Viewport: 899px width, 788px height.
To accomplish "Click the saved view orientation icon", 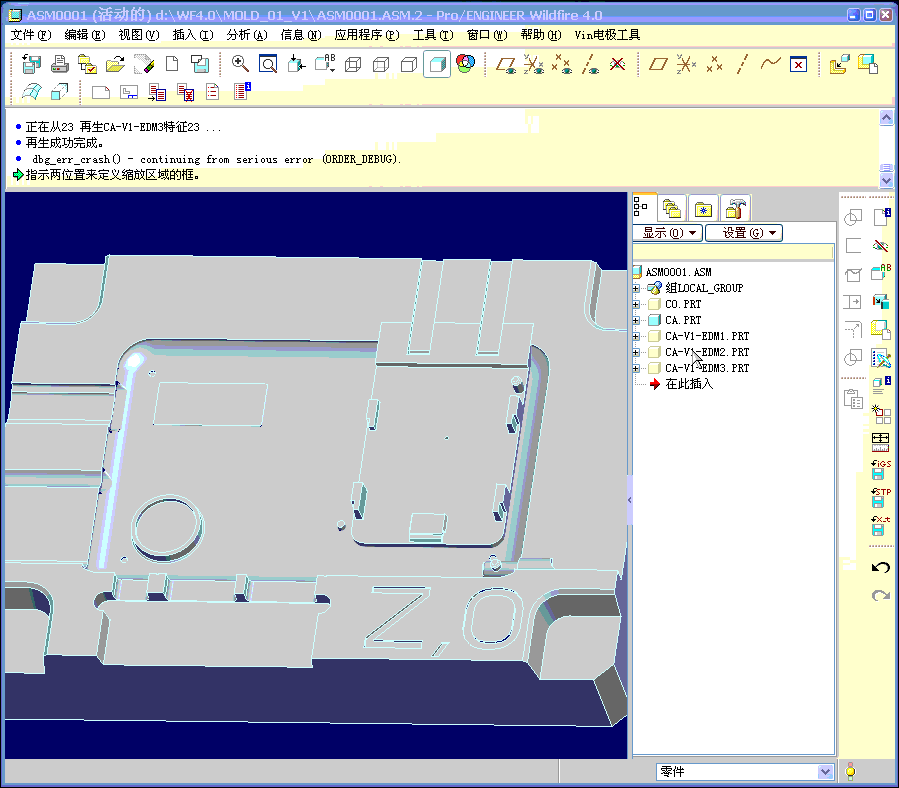I will (297, 64).
